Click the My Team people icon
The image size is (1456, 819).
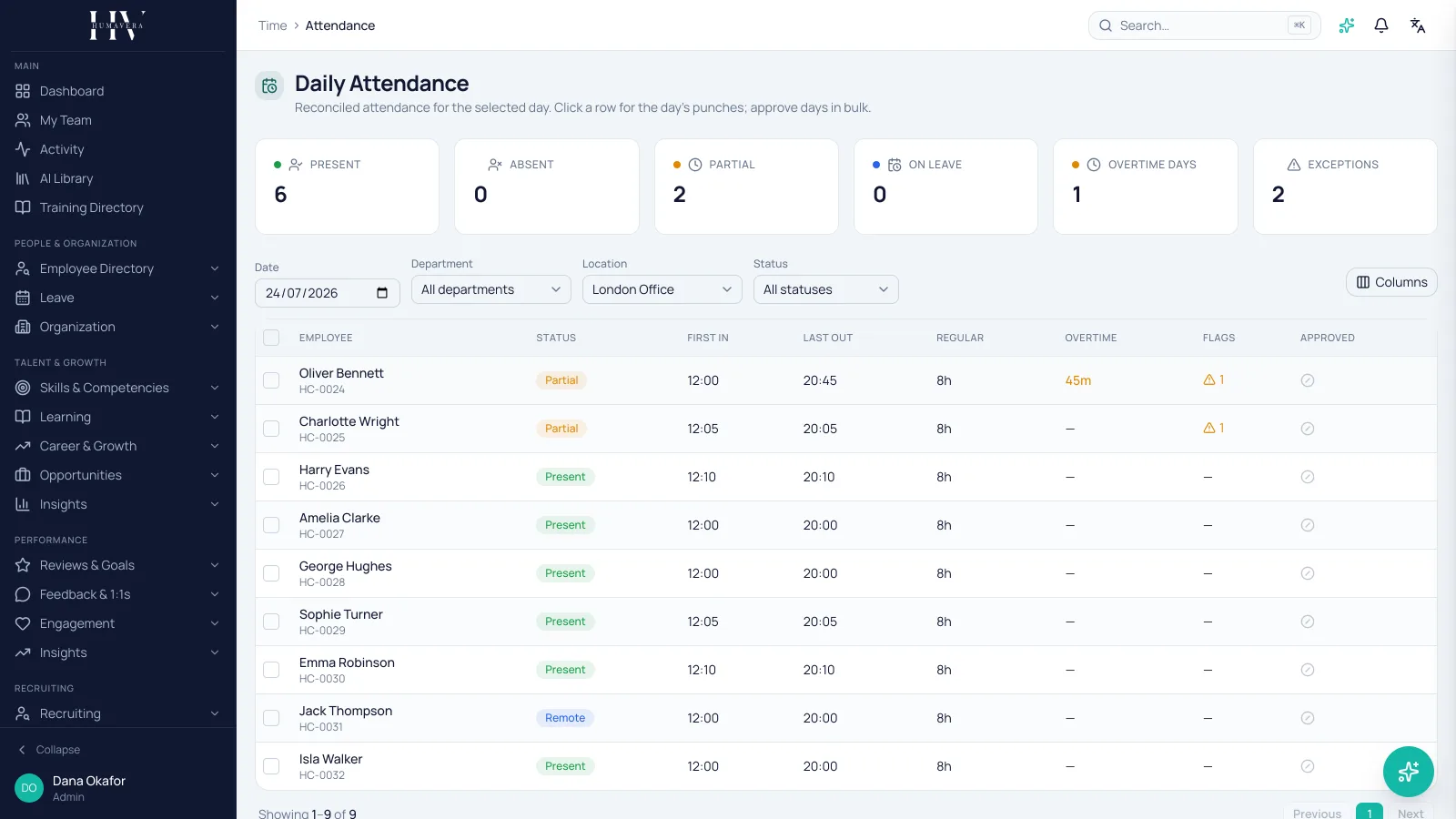tap(23, 120)
